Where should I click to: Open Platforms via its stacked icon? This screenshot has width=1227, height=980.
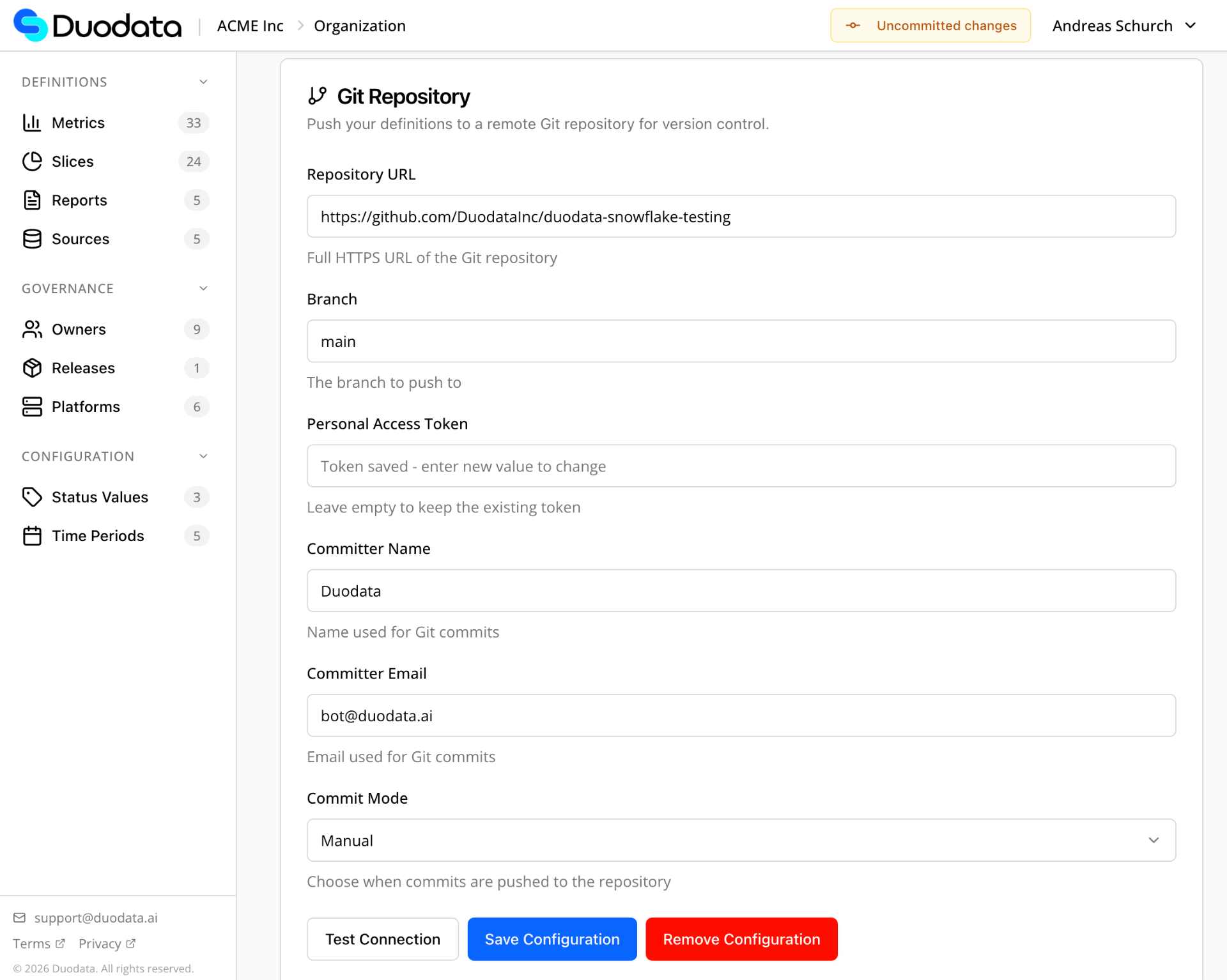(x=33, y=406)
